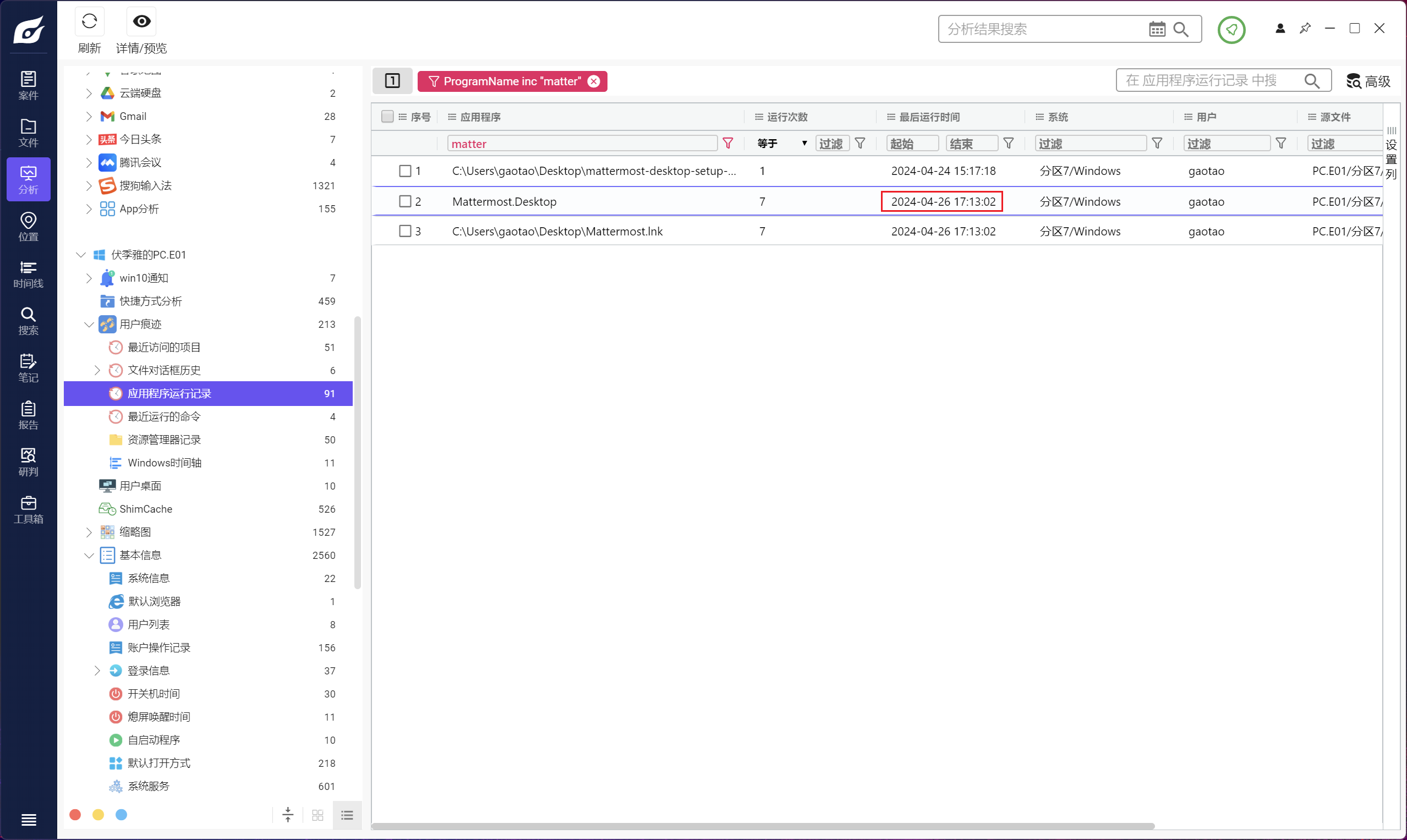Click the matter application filter field

(x=582, y=143)
